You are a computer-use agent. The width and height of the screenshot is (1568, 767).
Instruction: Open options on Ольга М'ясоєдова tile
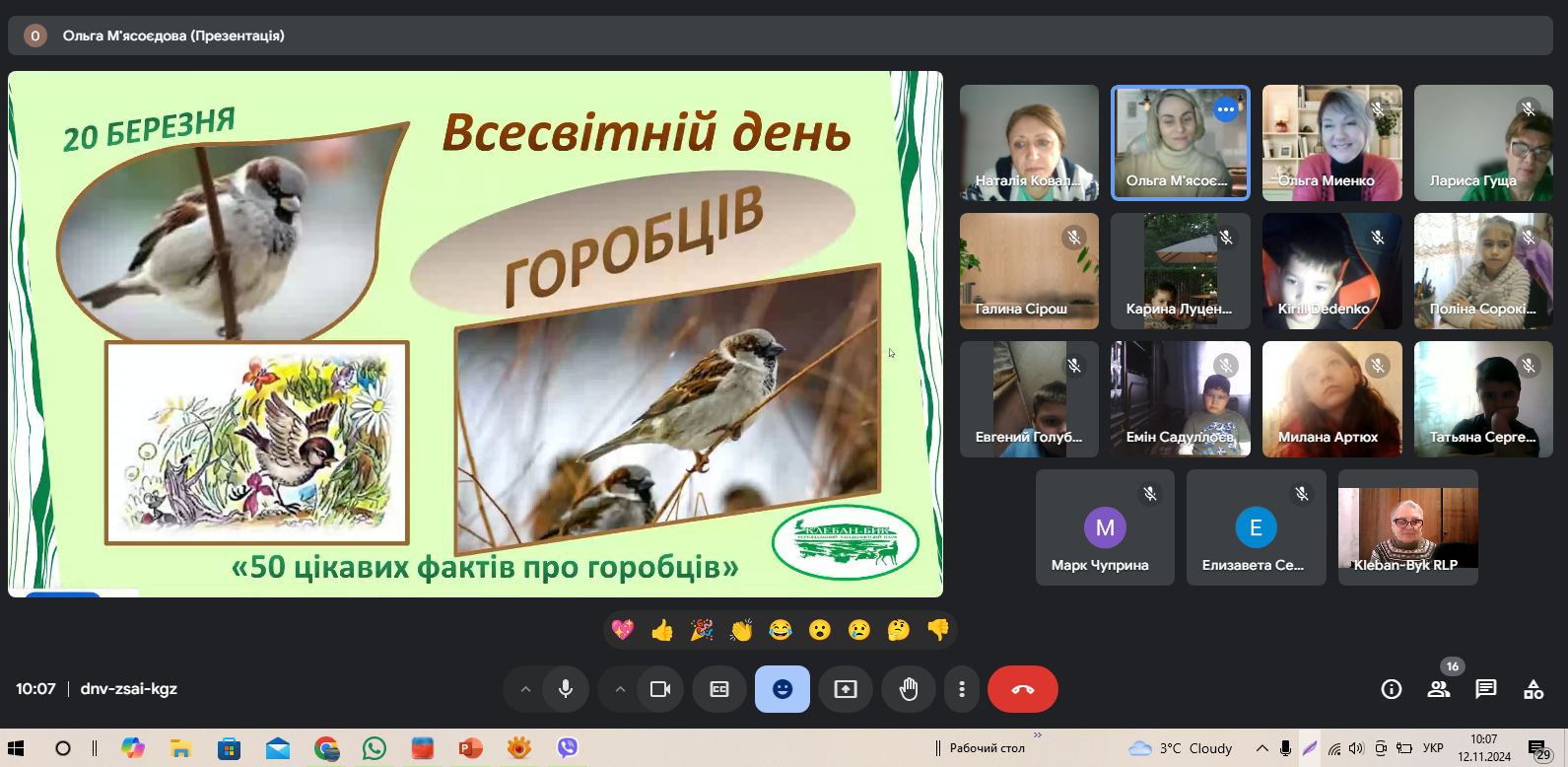(x=1226, y=109)
